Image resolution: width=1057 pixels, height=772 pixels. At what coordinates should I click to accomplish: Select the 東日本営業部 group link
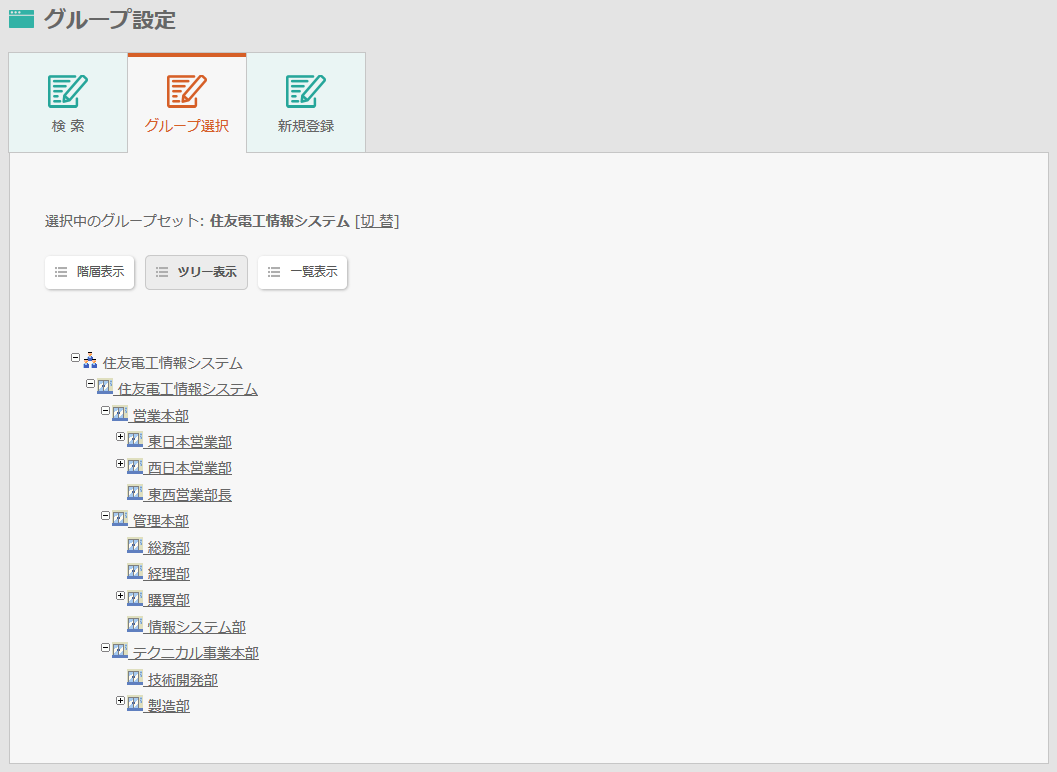pos(189,442)
